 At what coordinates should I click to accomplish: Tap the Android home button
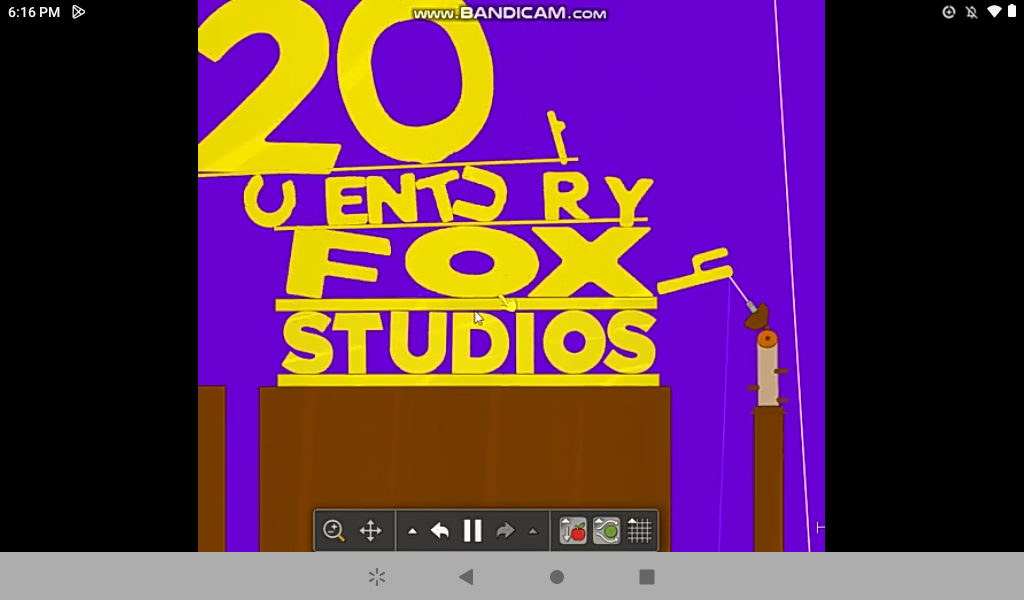557,577
